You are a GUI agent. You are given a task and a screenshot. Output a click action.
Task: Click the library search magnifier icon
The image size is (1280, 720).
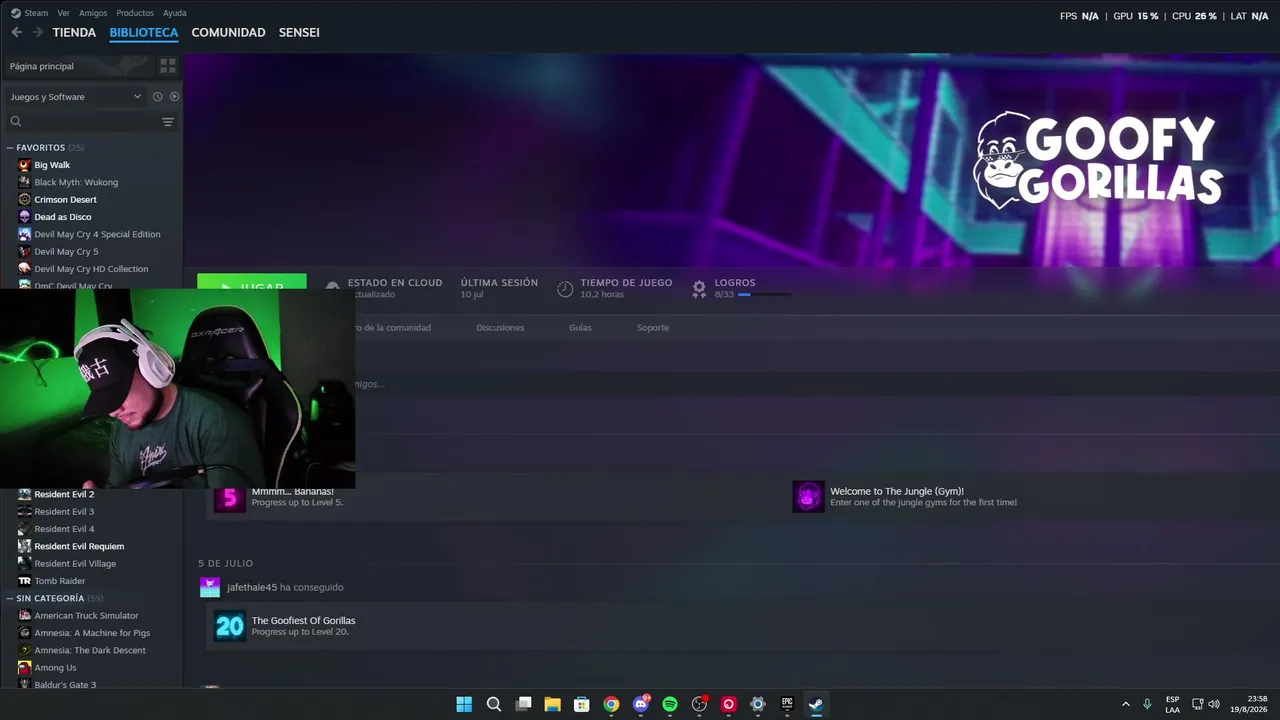16,122
